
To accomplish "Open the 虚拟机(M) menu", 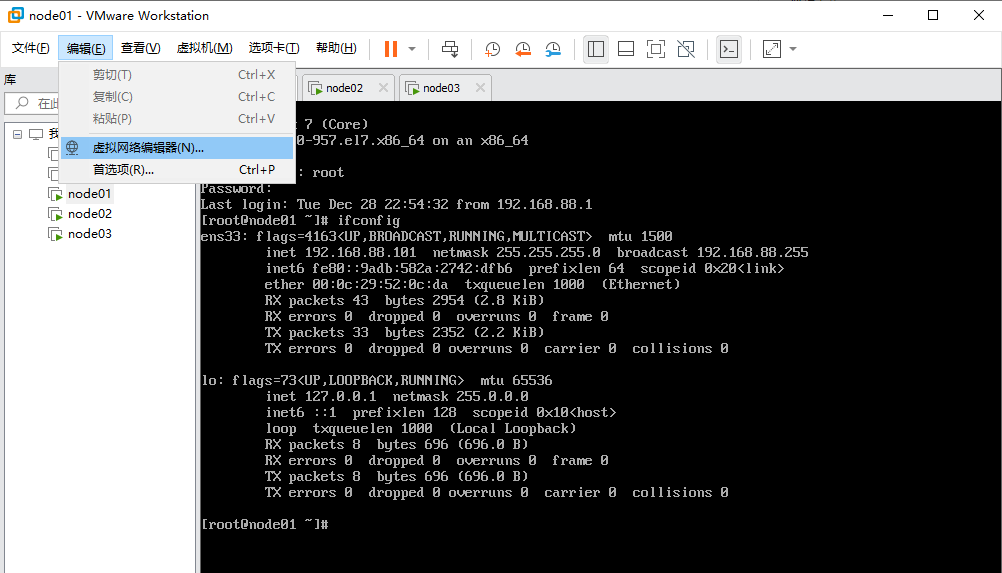I will pyautogui.click(x=204, y=48).
